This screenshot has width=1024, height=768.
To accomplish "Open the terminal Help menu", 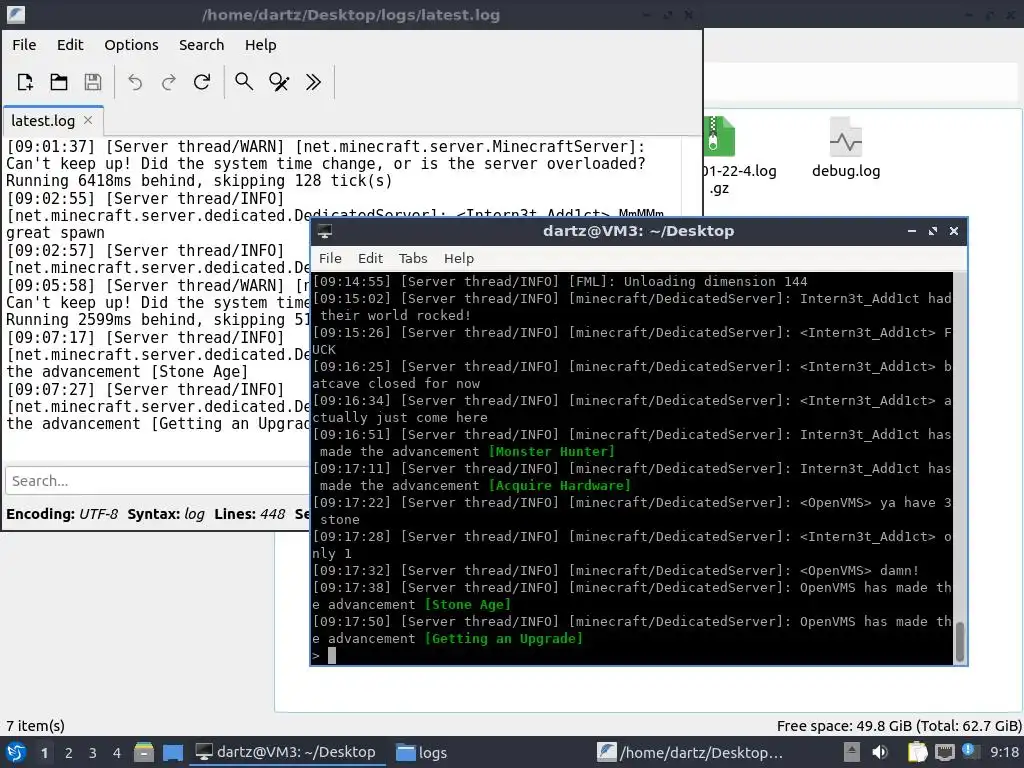I will pos(458,259).
